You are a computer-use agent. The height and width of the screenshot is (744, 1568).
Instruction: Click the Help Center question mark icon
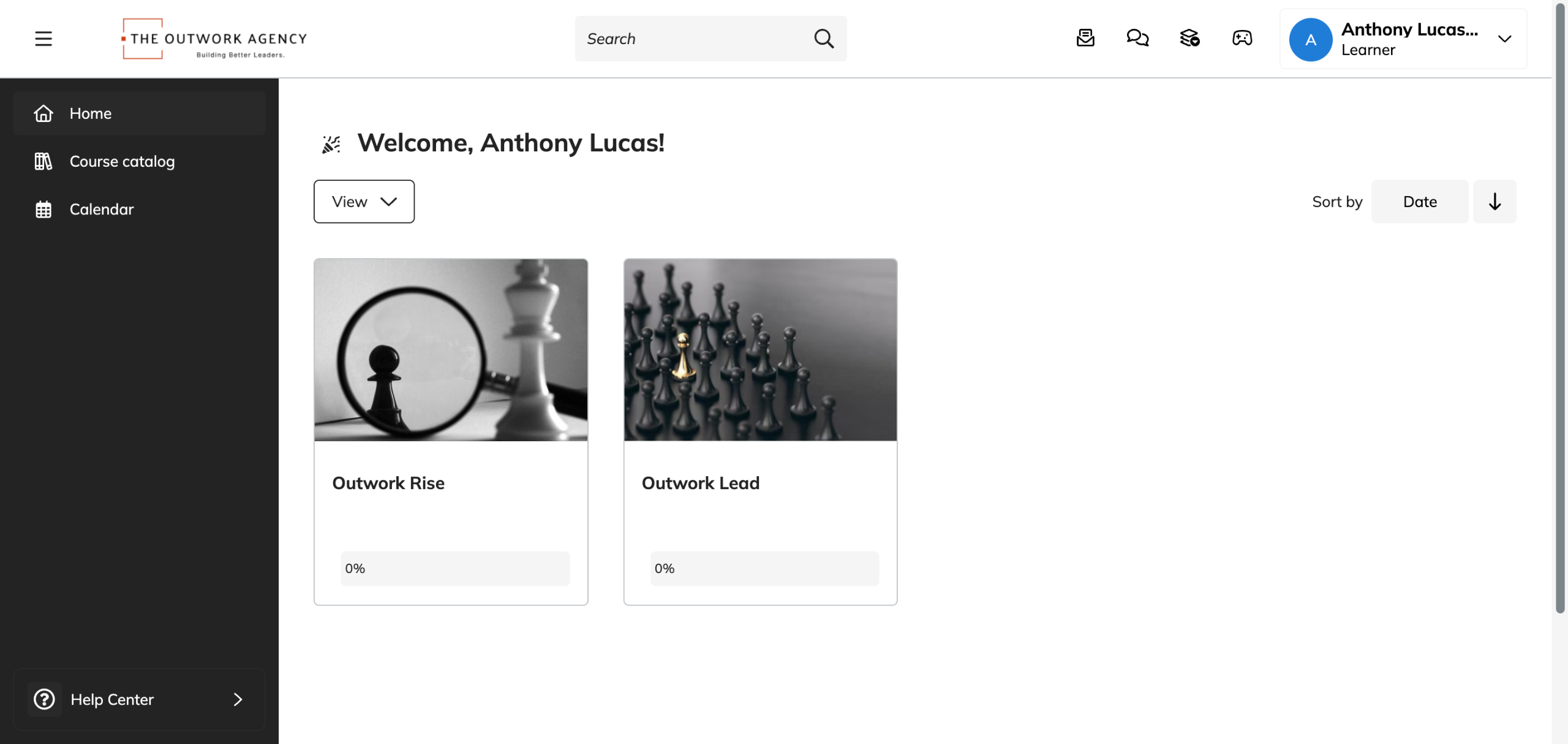44,699
